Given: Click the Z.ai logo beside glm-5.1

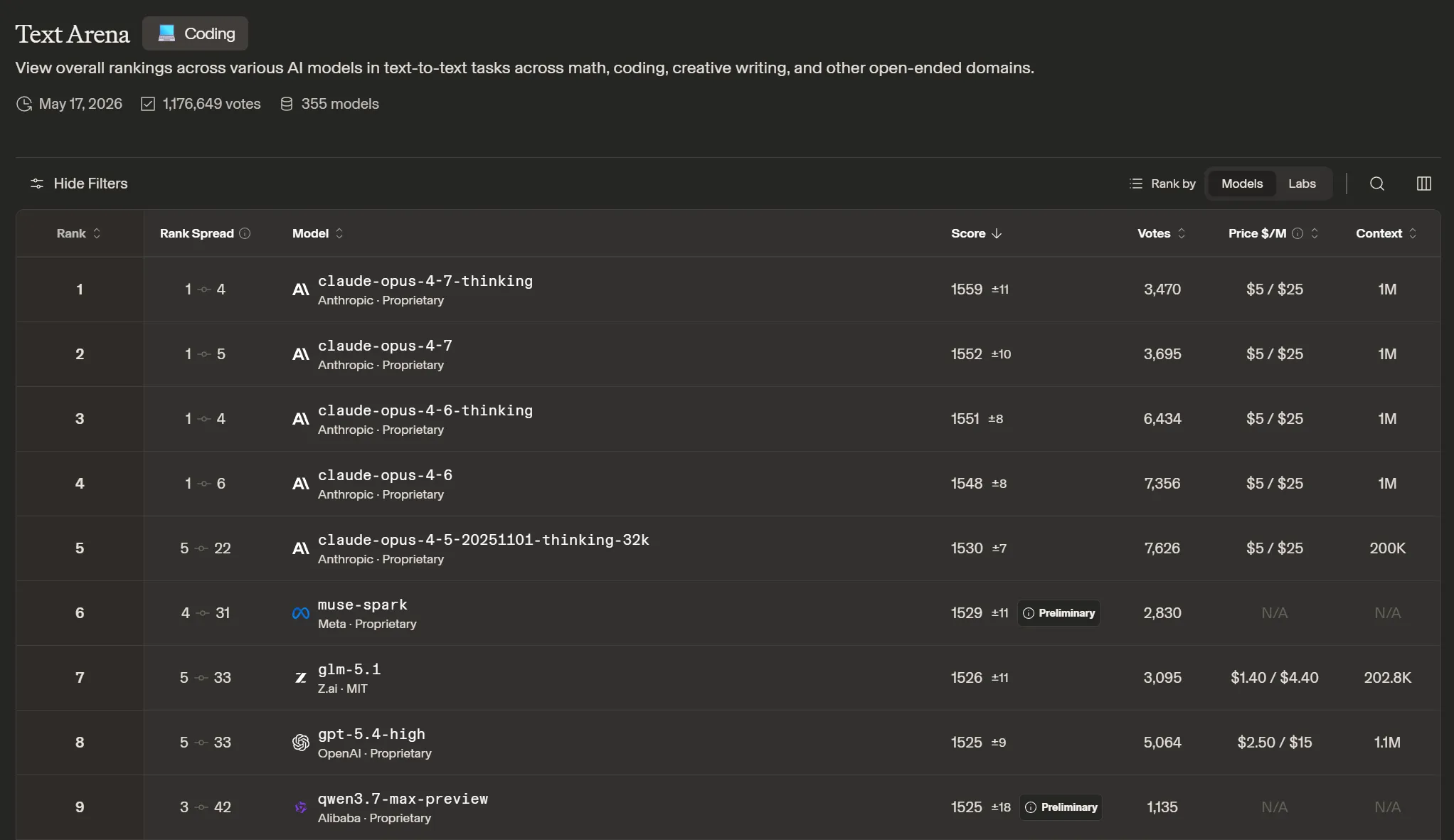Looking at the screenshot, I should (x=301, y=678).
